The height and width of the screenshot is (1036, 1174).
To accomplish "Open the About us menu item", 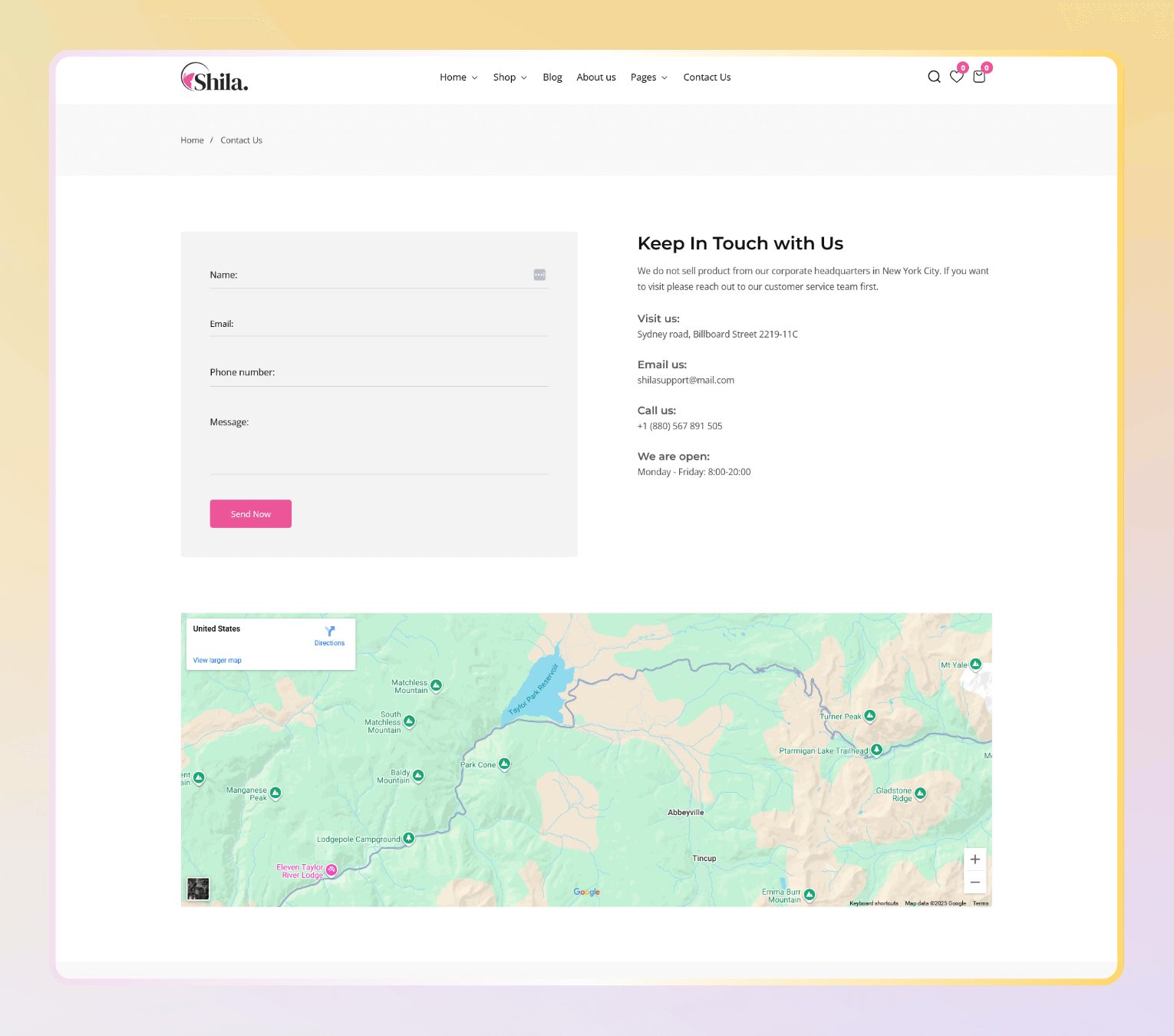I will click(x=596, y=78).
